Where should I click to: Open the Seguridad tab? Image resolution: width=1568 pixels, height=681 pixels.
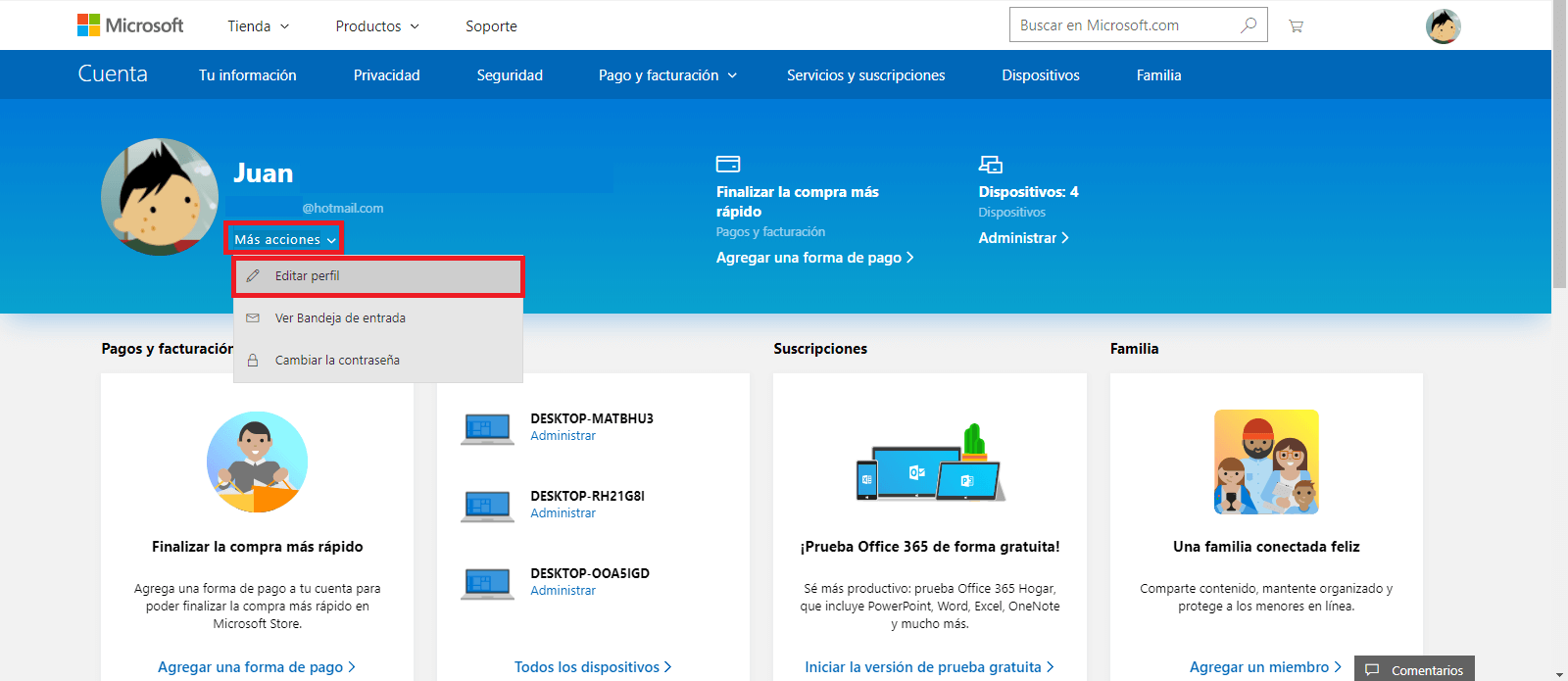(510, 75)
